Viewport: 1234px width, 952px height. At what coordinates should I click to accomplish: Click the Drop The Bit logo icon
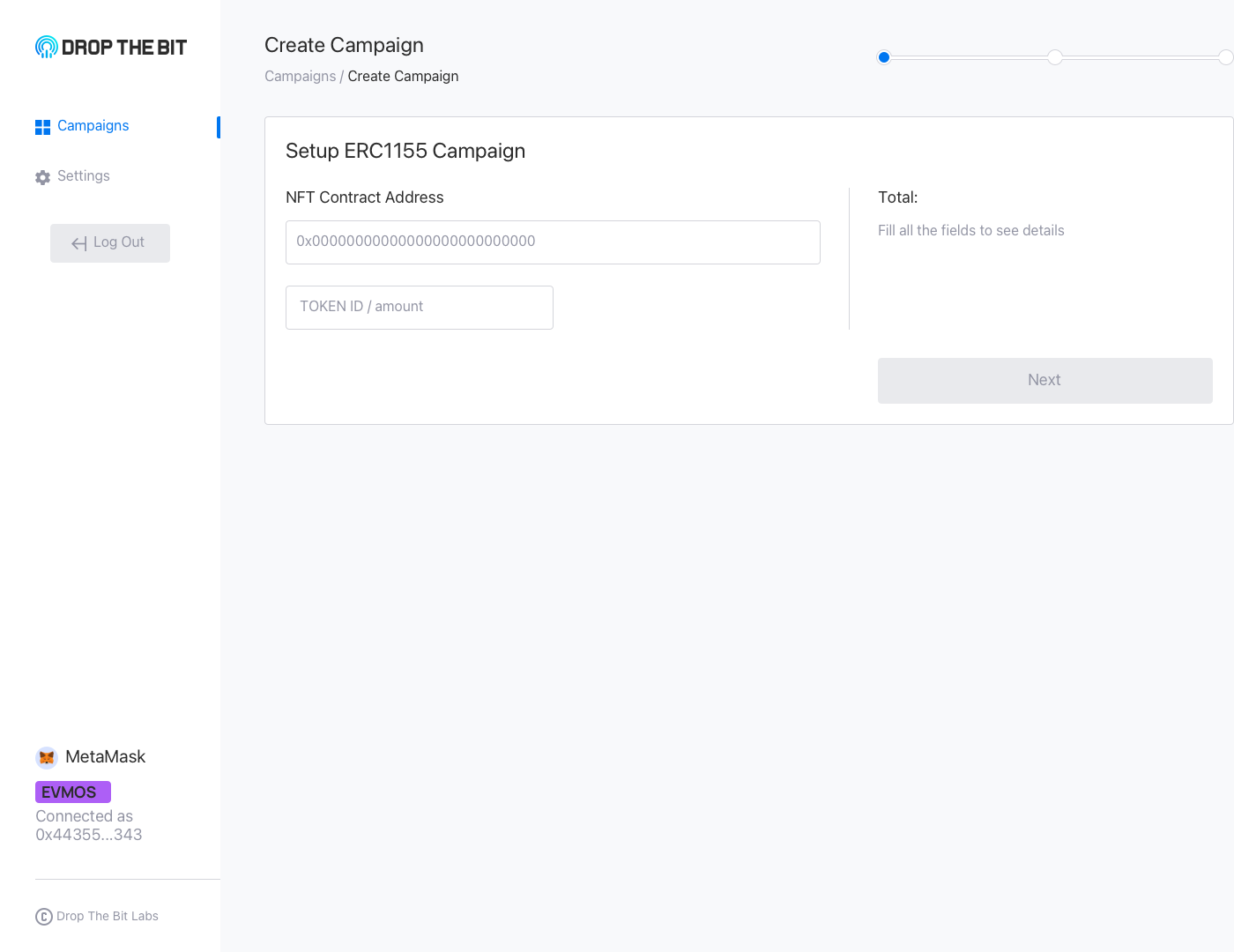pyautogui.click(x=47, y=47)
